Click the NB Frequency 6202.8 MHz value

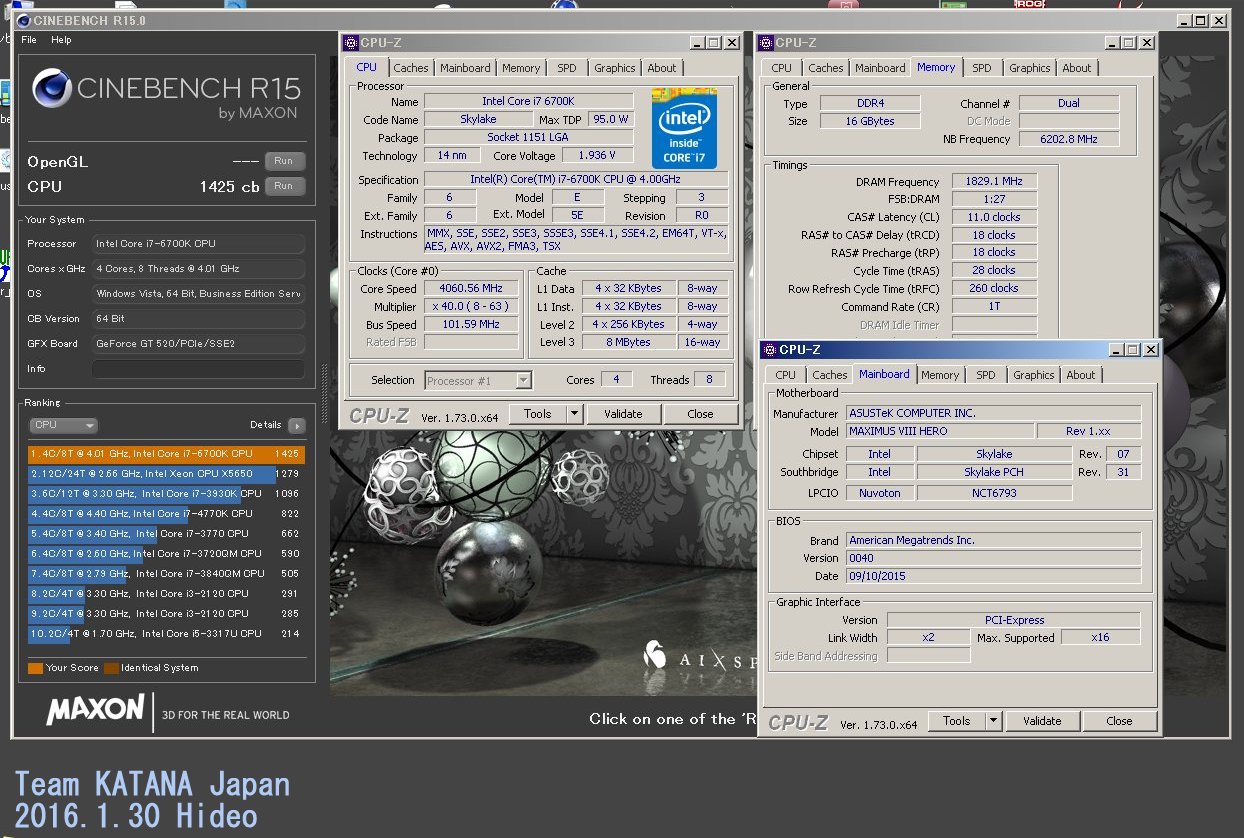pyautogui.click(x=1068, y=139)
